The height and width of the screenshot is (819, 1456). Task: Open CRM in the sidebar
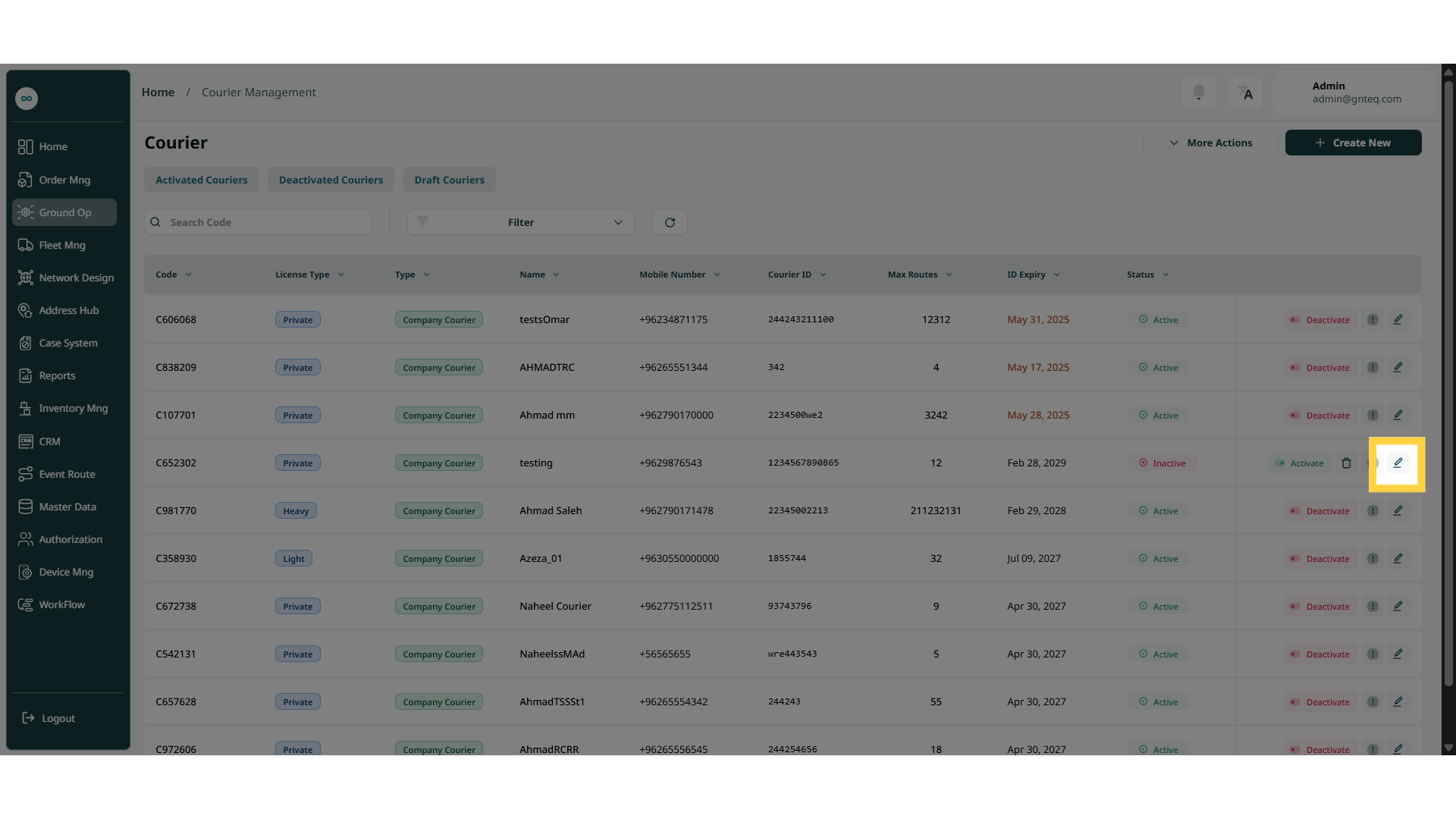[64, 441]
